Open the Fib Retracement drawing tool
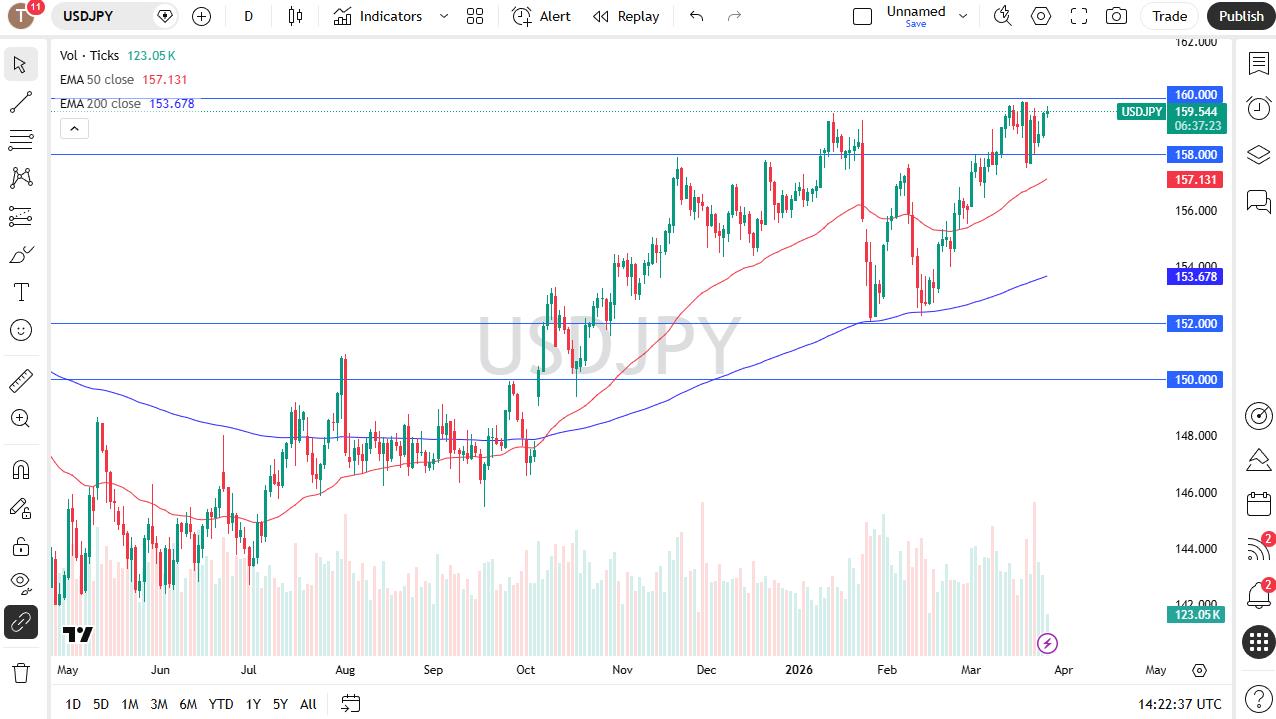The image size is (1276, 719). click(21, 139)
